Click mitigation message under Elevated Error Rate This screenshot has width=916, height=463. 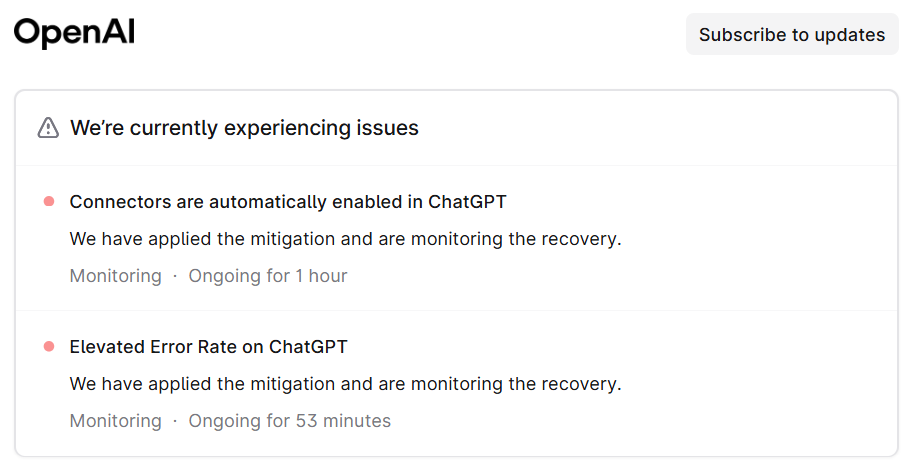click(x=345, y=384)
